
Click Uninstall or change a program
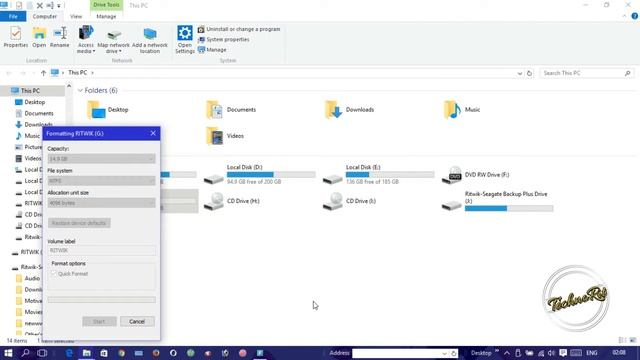pyautogui.click(x=239, y=29)
